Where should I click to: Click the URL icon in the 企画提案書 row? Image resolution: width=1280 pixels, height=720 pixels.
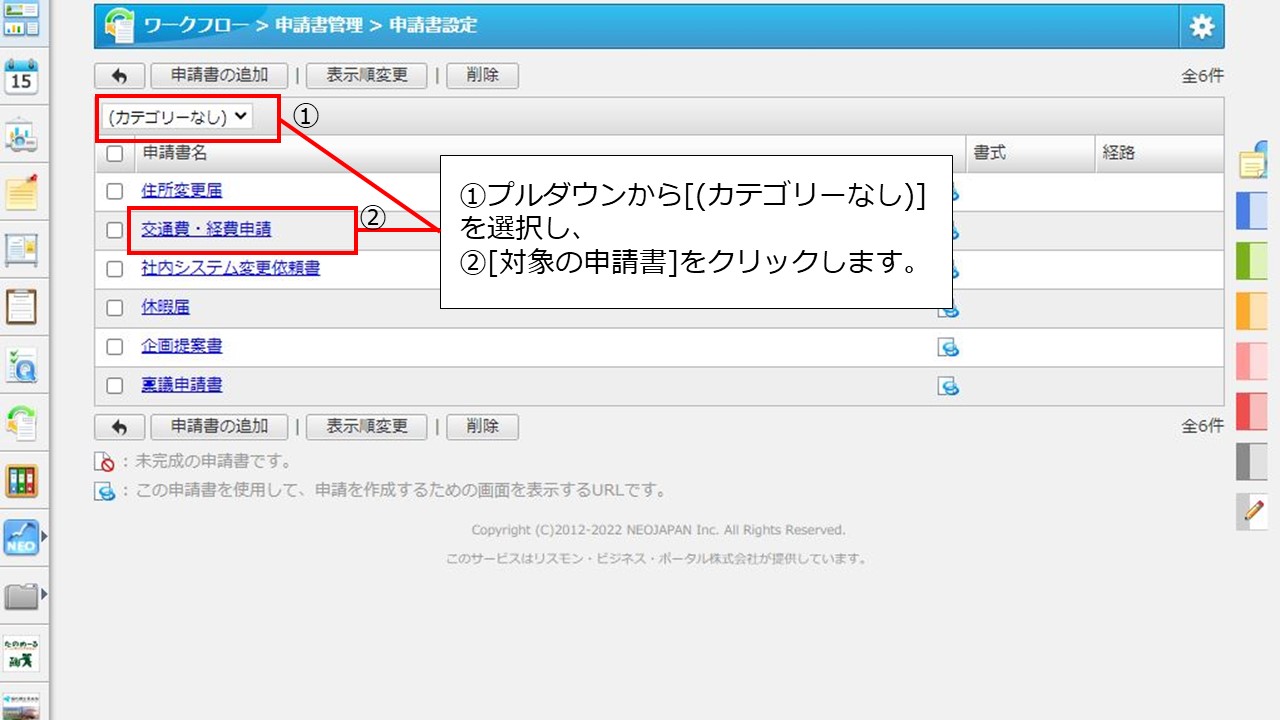coord(948,347)
